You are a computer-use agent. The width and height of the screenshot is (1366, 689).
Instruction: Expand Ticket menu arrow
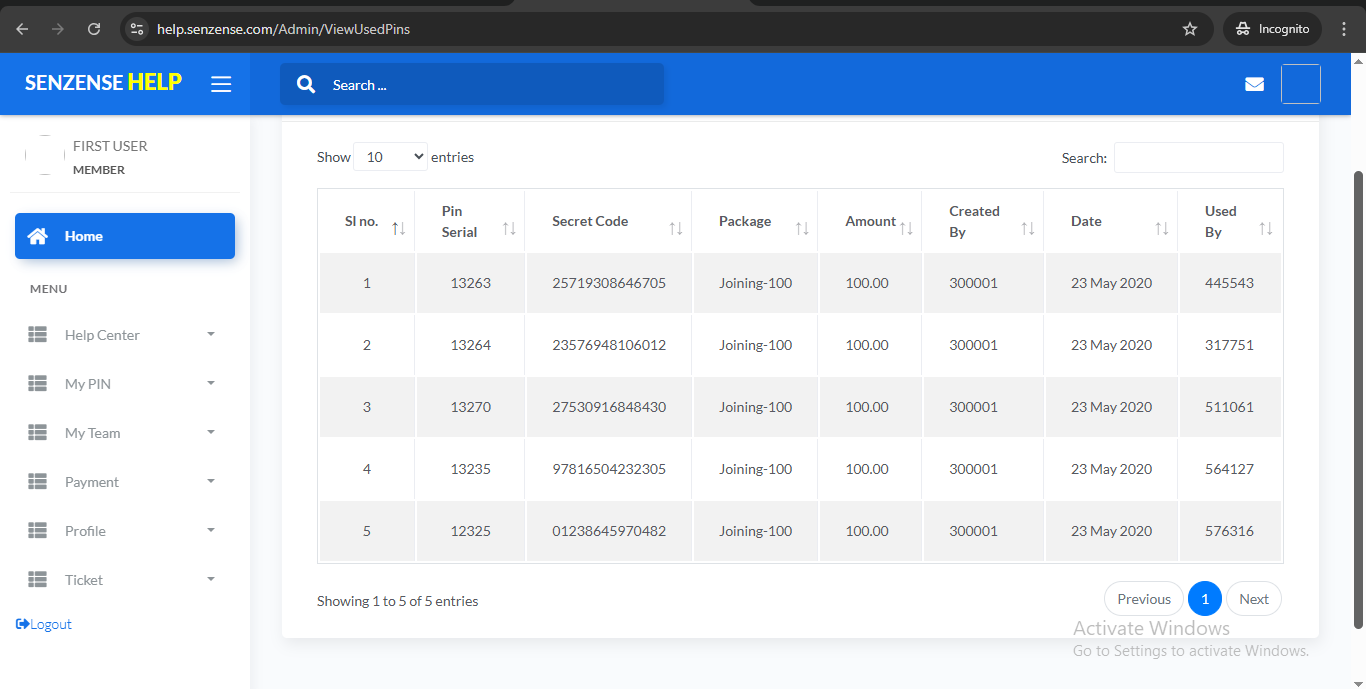[x=211, y=579]
